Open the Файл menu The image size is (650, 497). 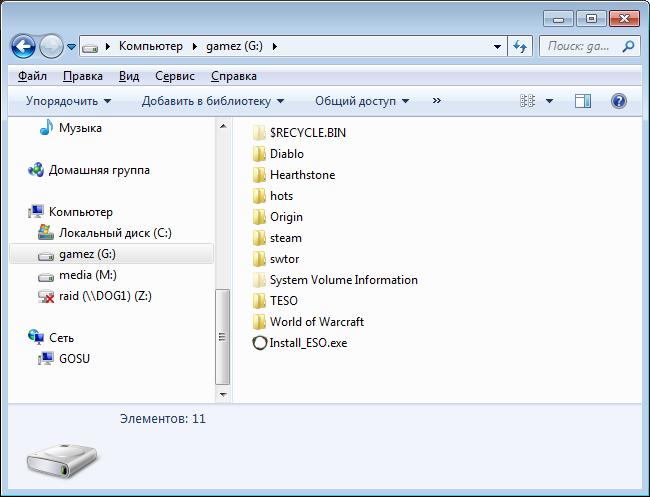coord(32,76)
